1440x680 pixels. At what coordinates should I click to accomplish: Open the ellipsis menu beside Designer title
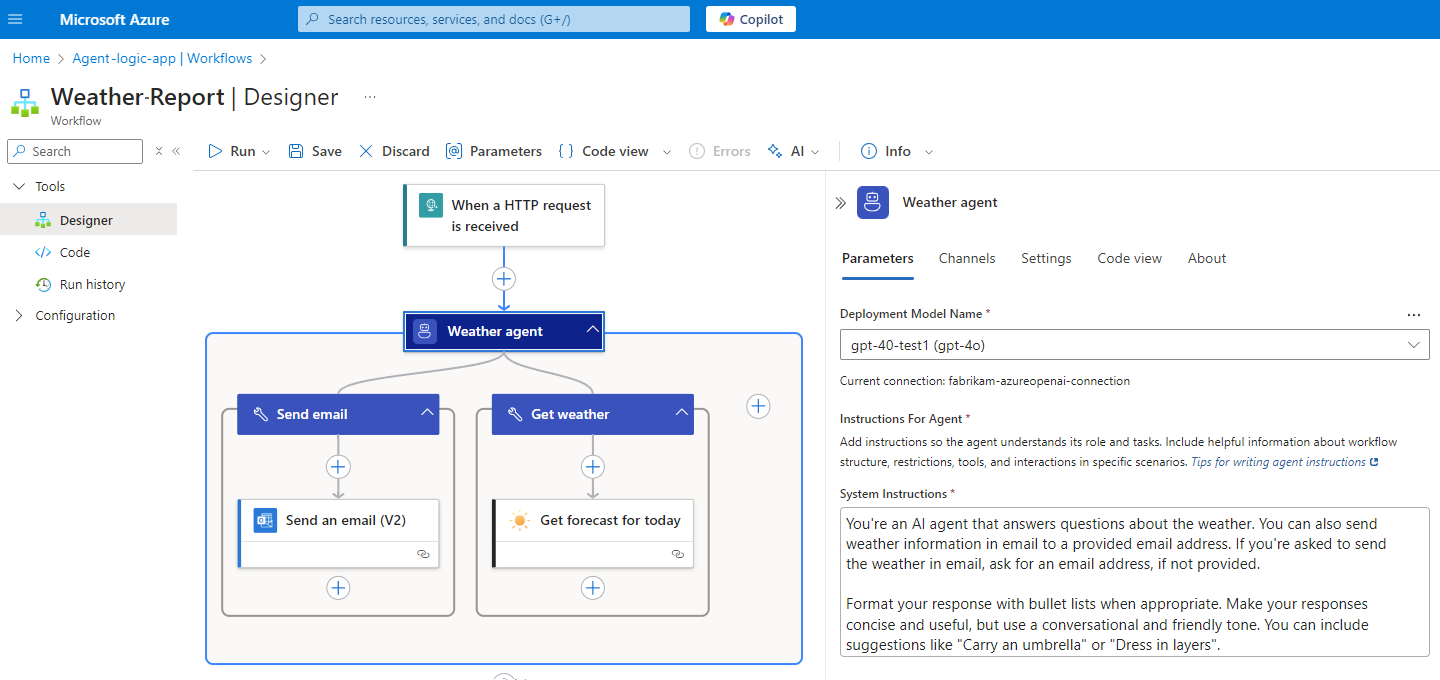(370, 97)
